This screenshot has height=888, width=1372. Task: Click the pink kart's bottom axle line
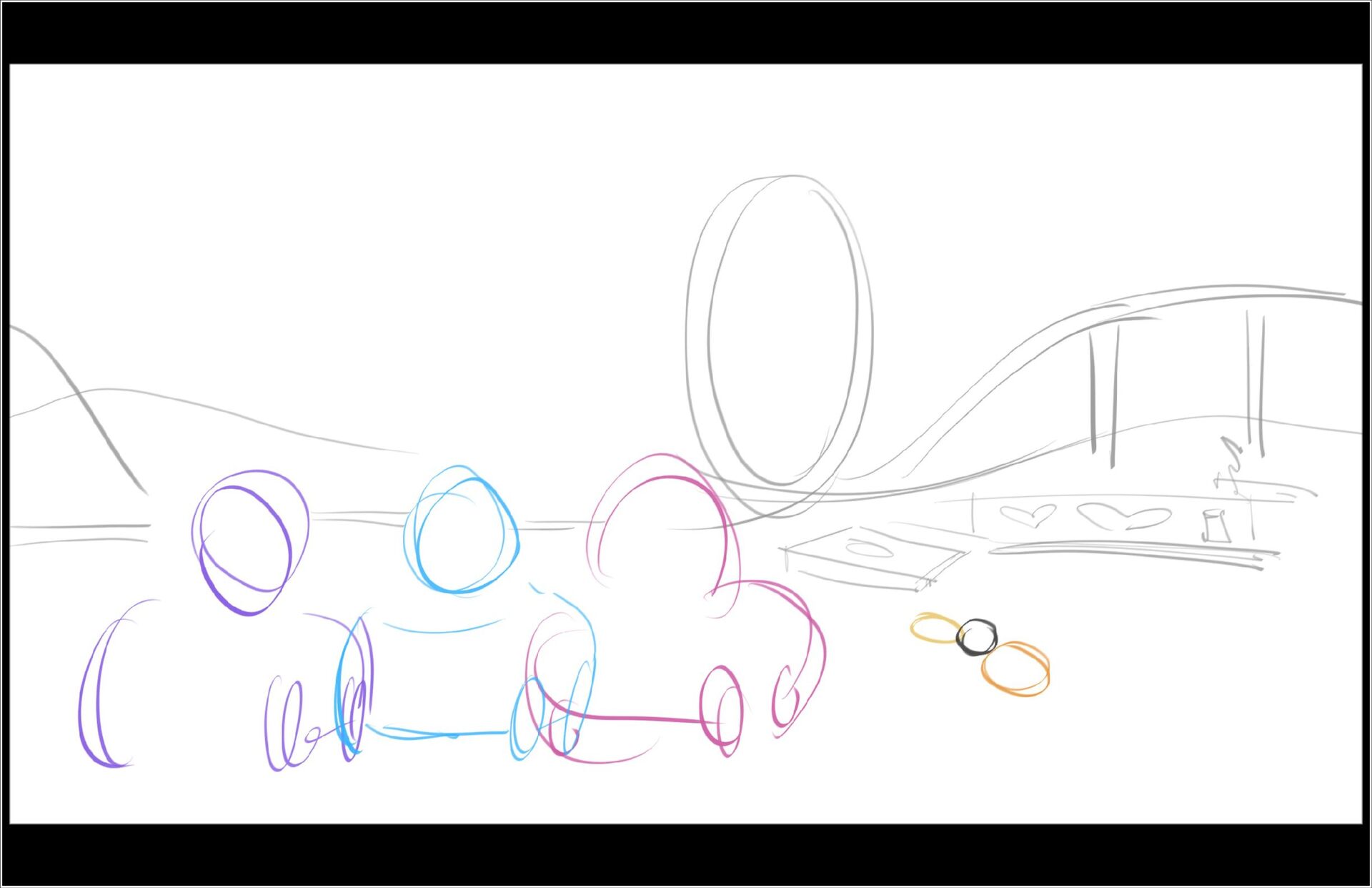[636, 718]
